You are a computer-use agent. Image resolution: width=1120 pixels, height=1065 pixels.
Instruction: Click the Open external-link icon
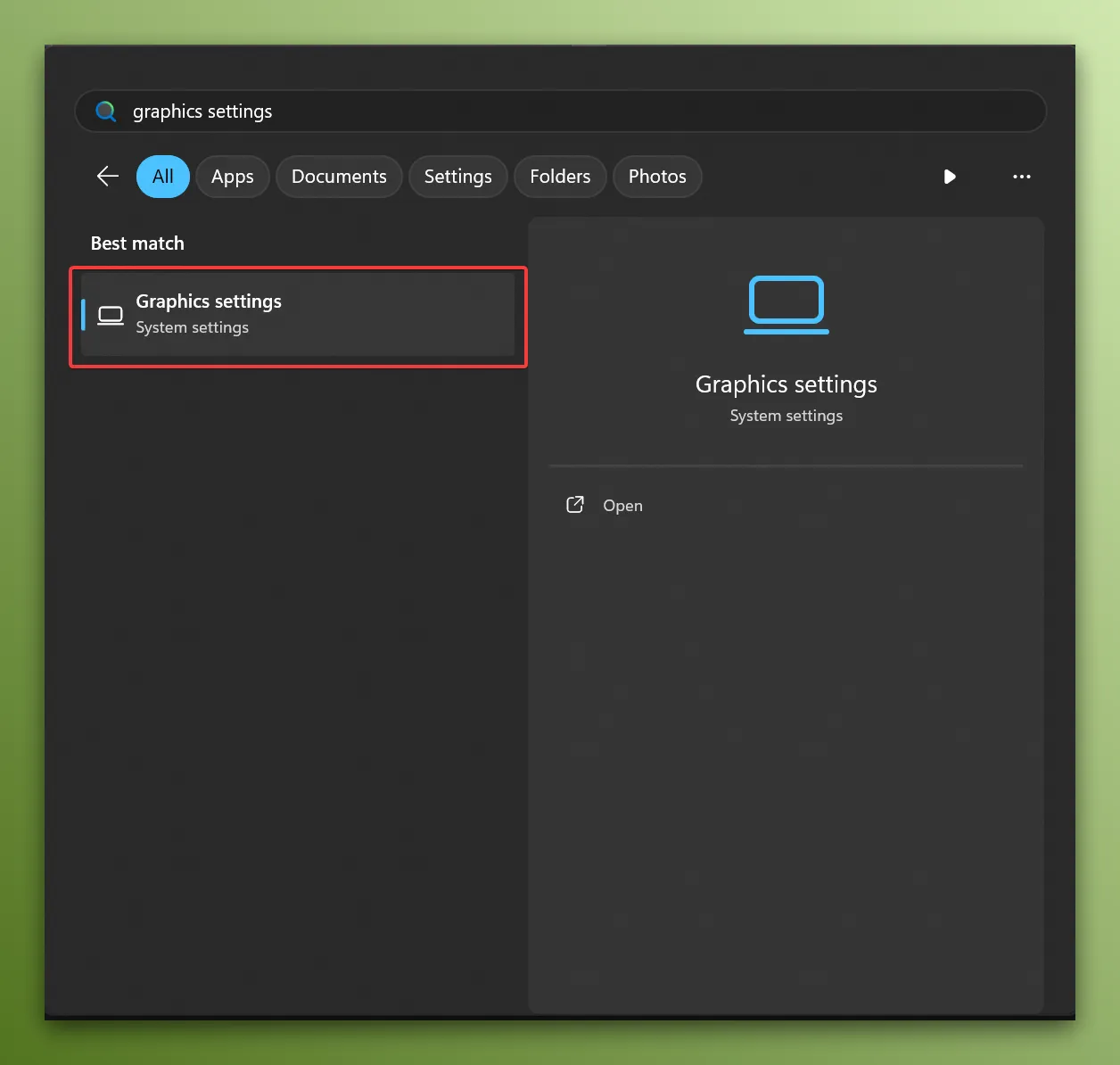pyautogui.click(x=575, y=504)
